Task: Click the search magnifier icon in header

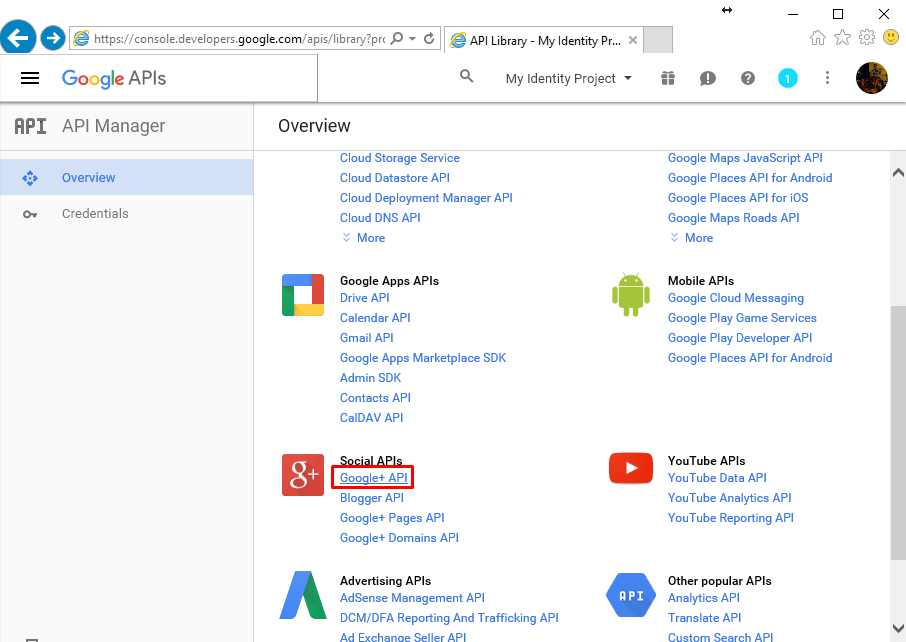Action: coord(466,77)
